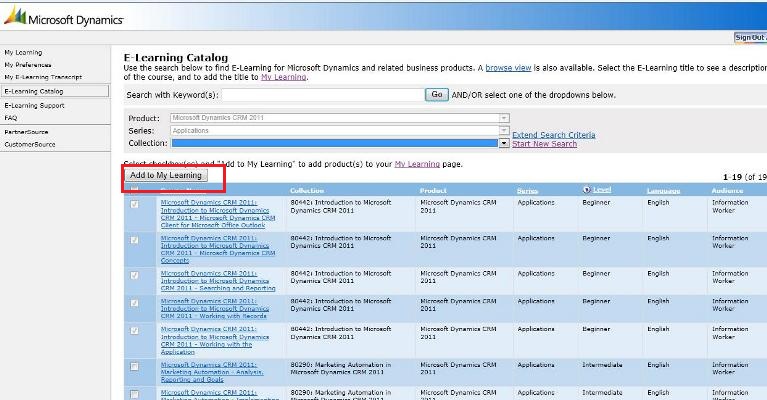Click the Start New Search link

(x=544, y=144)
